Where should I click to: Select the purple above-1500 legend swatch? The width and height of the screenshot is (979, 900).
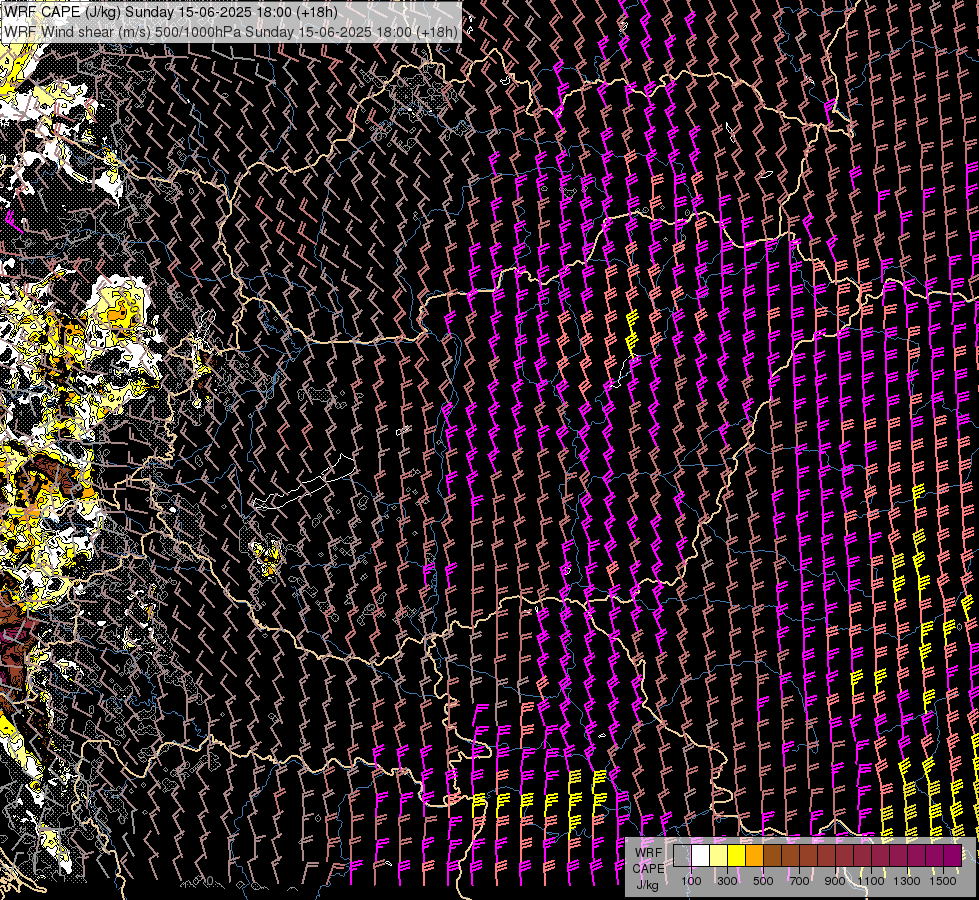952,855
